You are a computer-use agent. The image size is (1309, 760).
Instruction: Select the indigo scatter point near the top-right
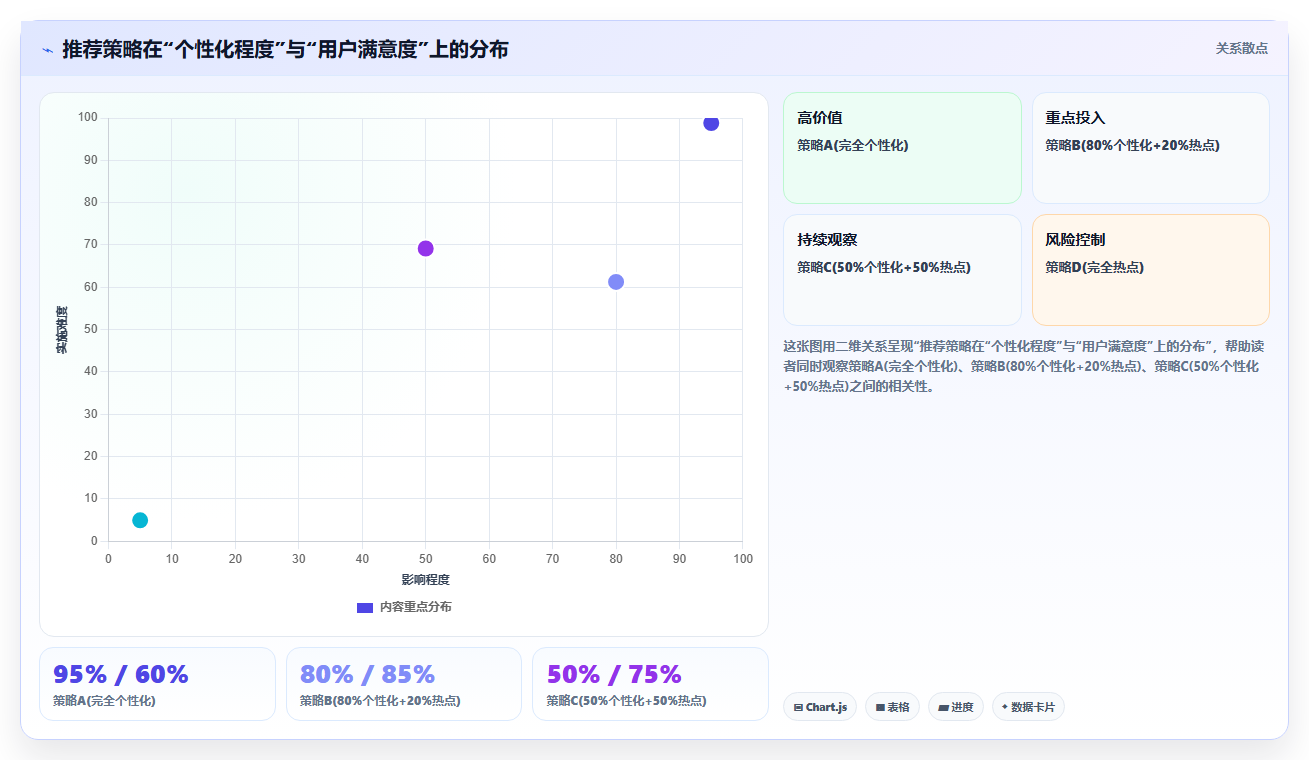click(711, 123)
